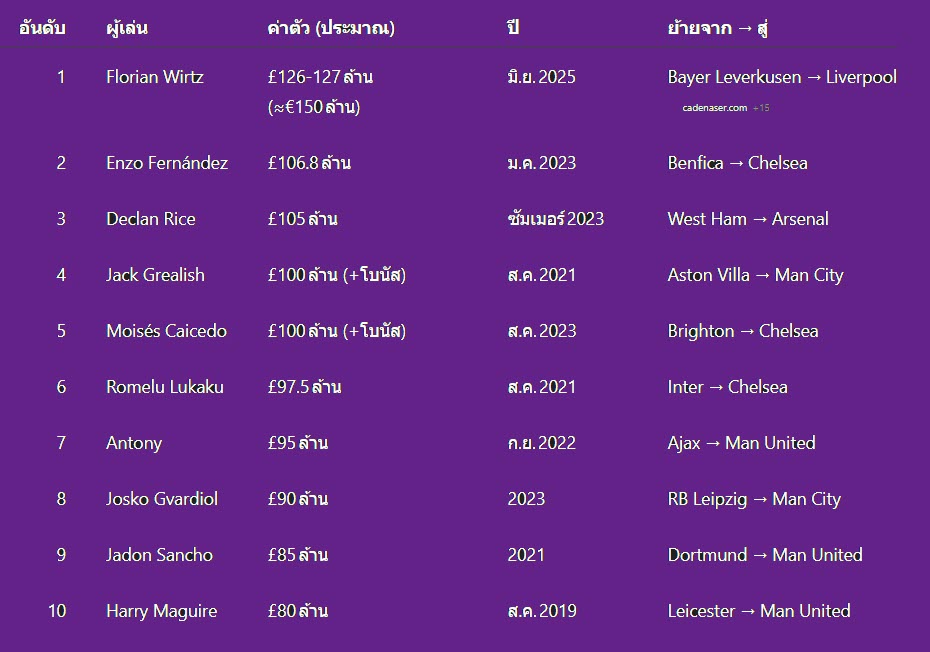This screenshot has width=930, height=652.
Task: Click the Romelu Lukaku name
Action: (x=165, y=387)
